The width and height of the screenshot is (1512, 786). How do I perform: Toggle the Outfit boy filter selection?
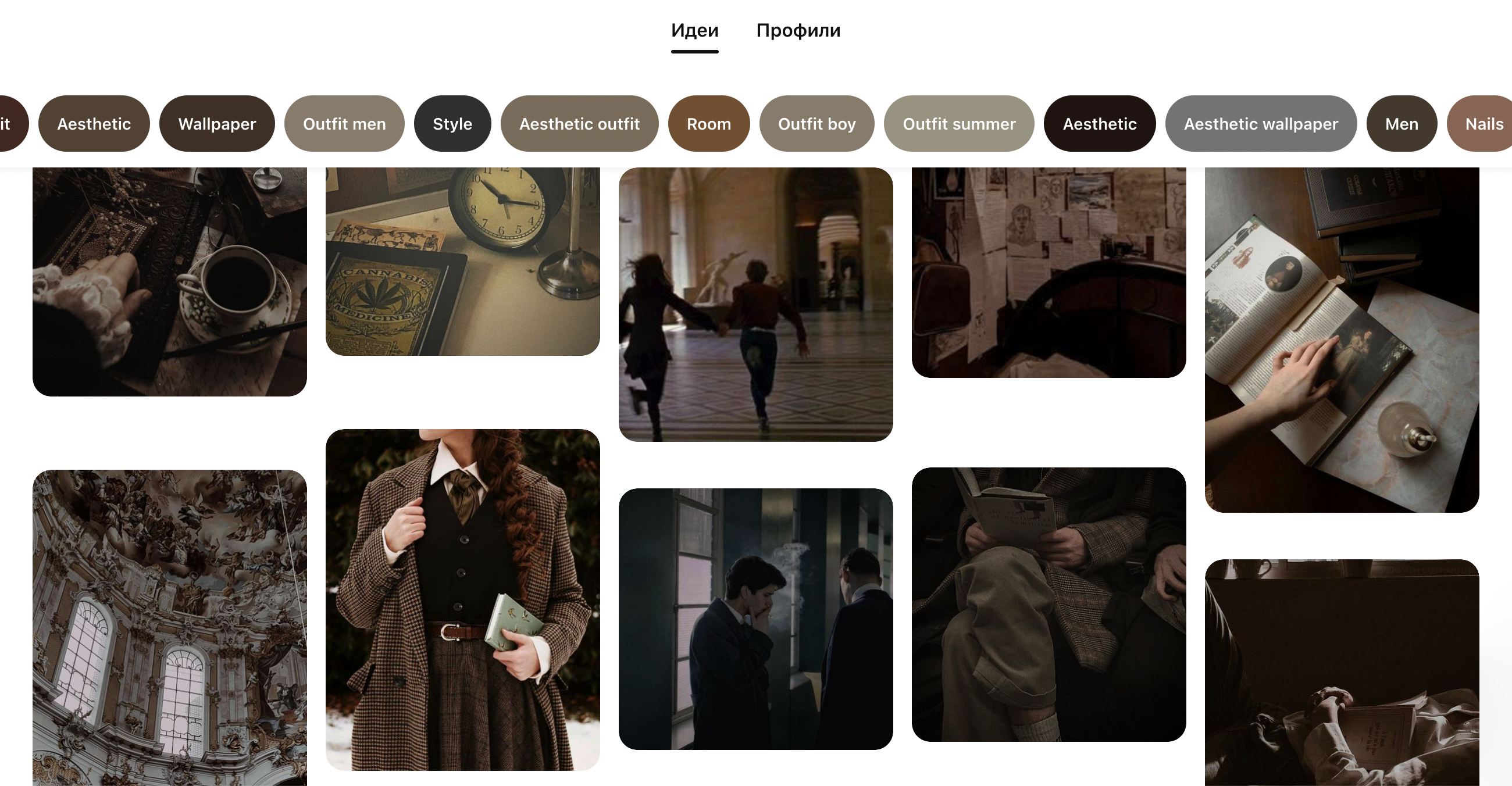(x=817, y=123)
